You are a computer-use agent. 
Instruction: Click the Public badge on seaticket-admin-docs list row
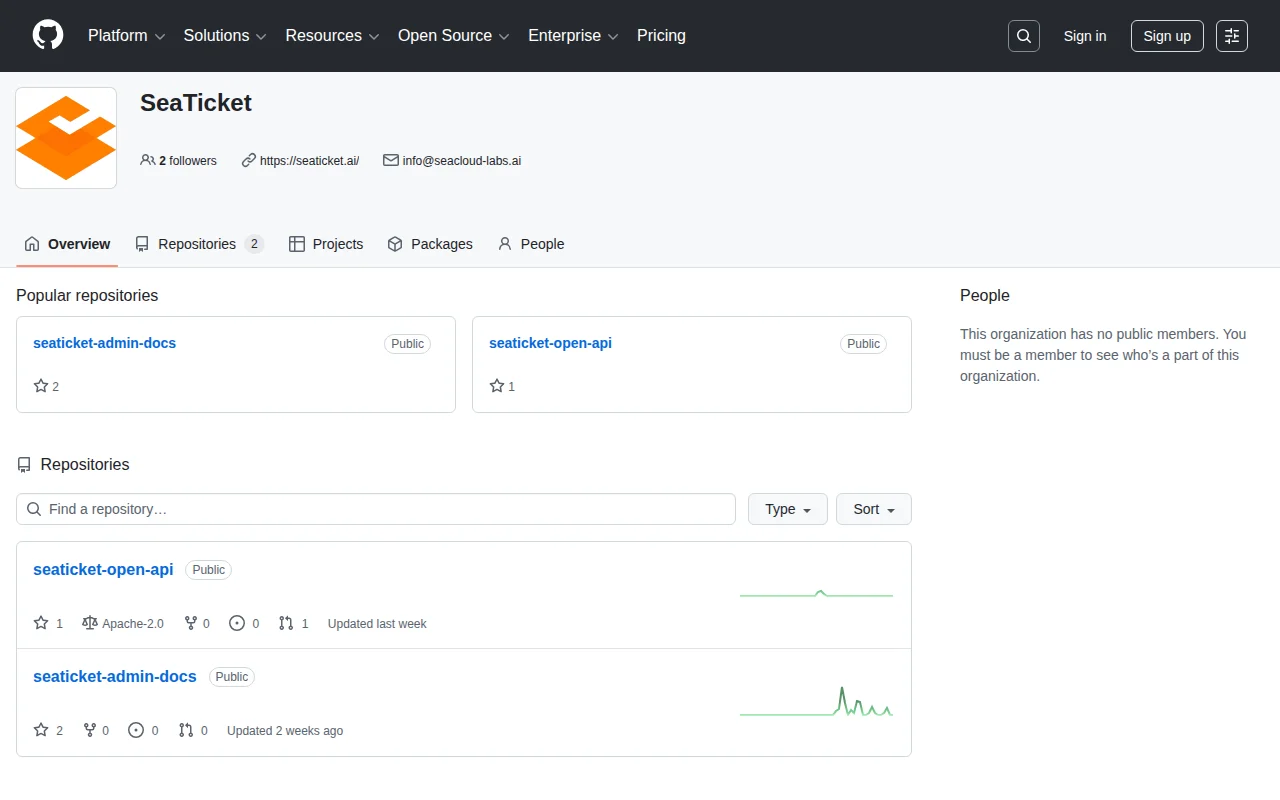point(232,677)
